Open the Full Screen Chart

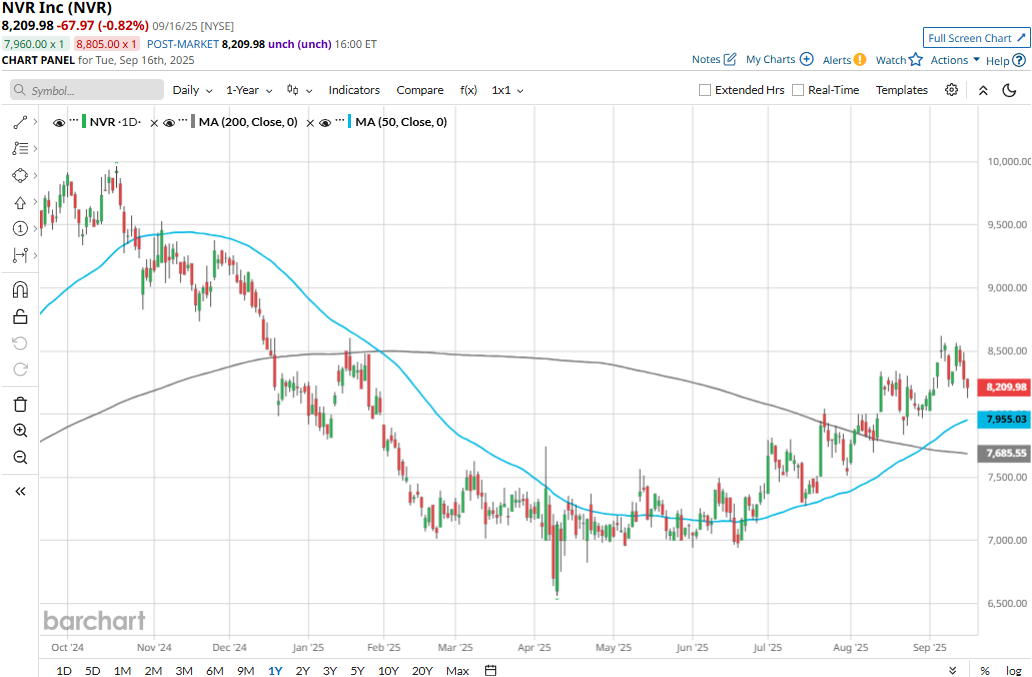point(976,38)
